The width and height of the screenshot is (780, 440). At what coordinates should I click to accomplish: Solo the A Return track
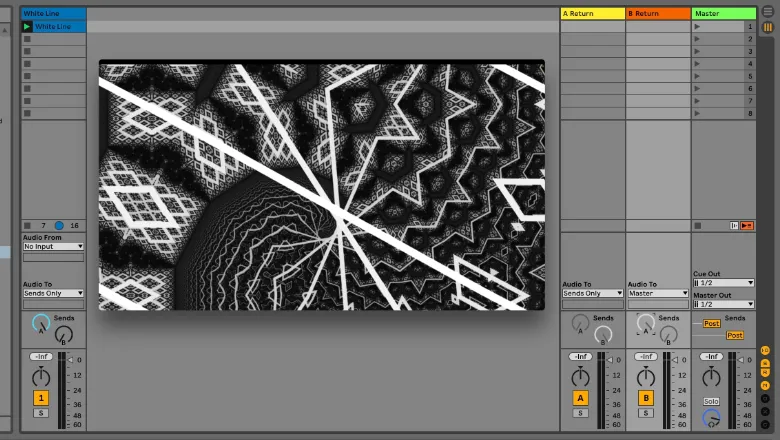(580, 413)
